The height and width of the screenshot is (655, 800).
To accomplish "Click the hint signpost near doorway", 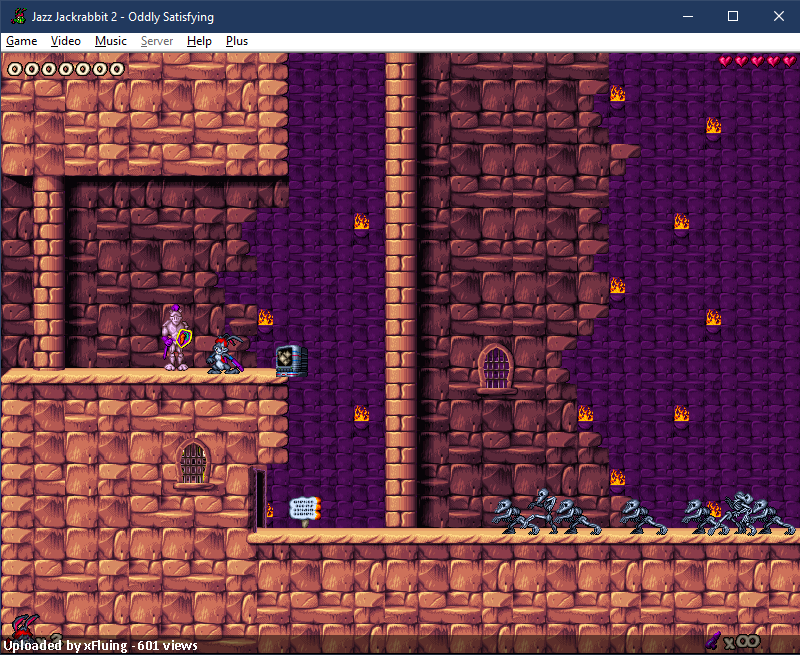I will coord(305,510).
